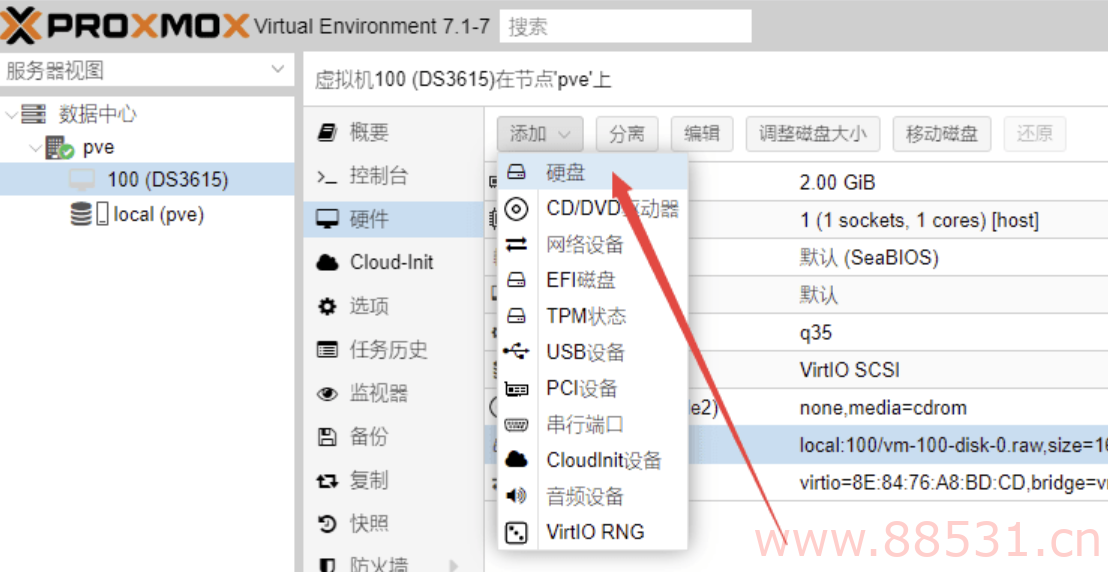The image size is (1108, 572).
Task: Expand the 防火墙 submenu arrow
Action: click(453, 566)
